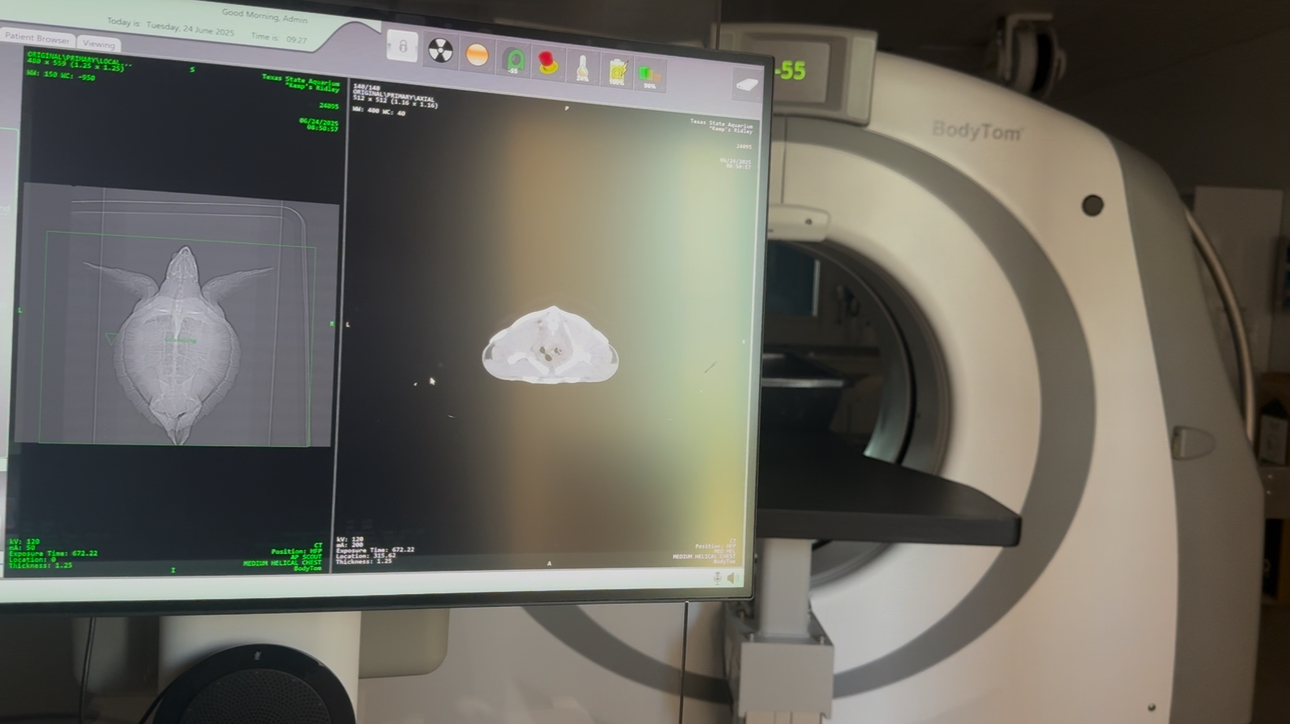Click the WW 350 WC -950 window text
Image resolution: width=1290 pixels, height=724 pixels.
pyautogui.click(x=61, y=77)
